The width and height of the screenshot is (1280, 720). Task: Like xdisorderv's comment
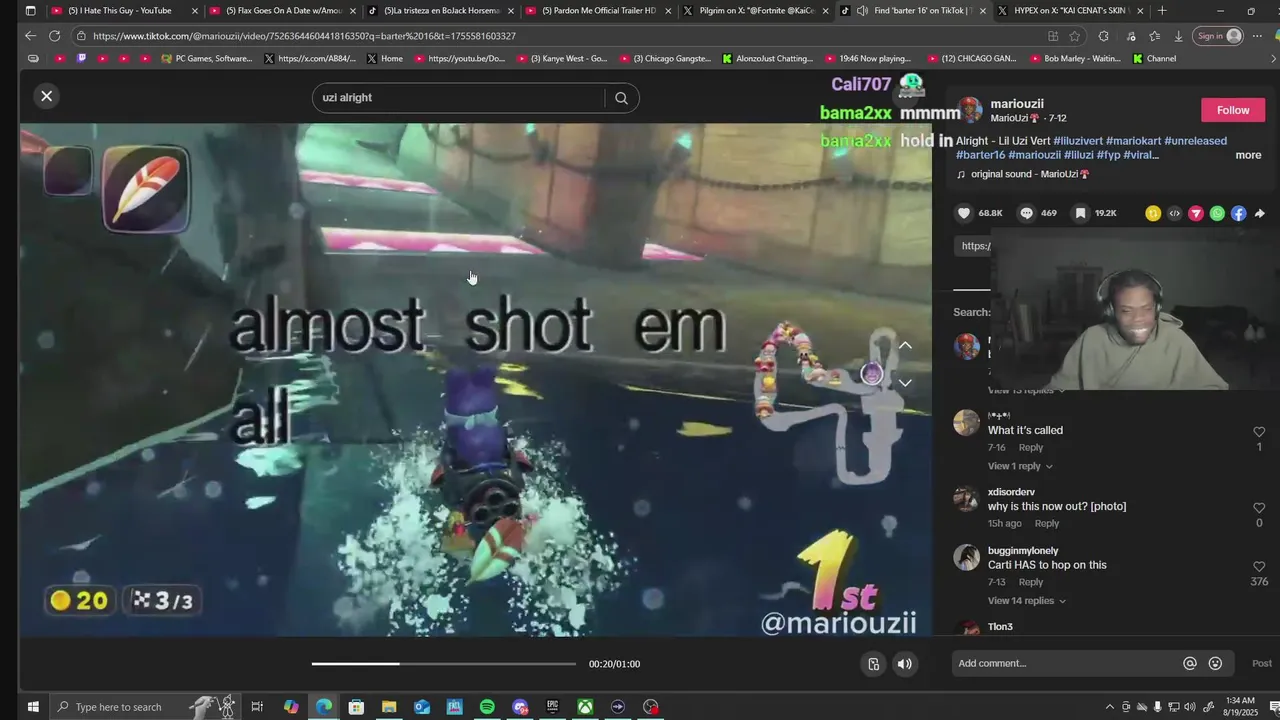[x=1259, y=508]
